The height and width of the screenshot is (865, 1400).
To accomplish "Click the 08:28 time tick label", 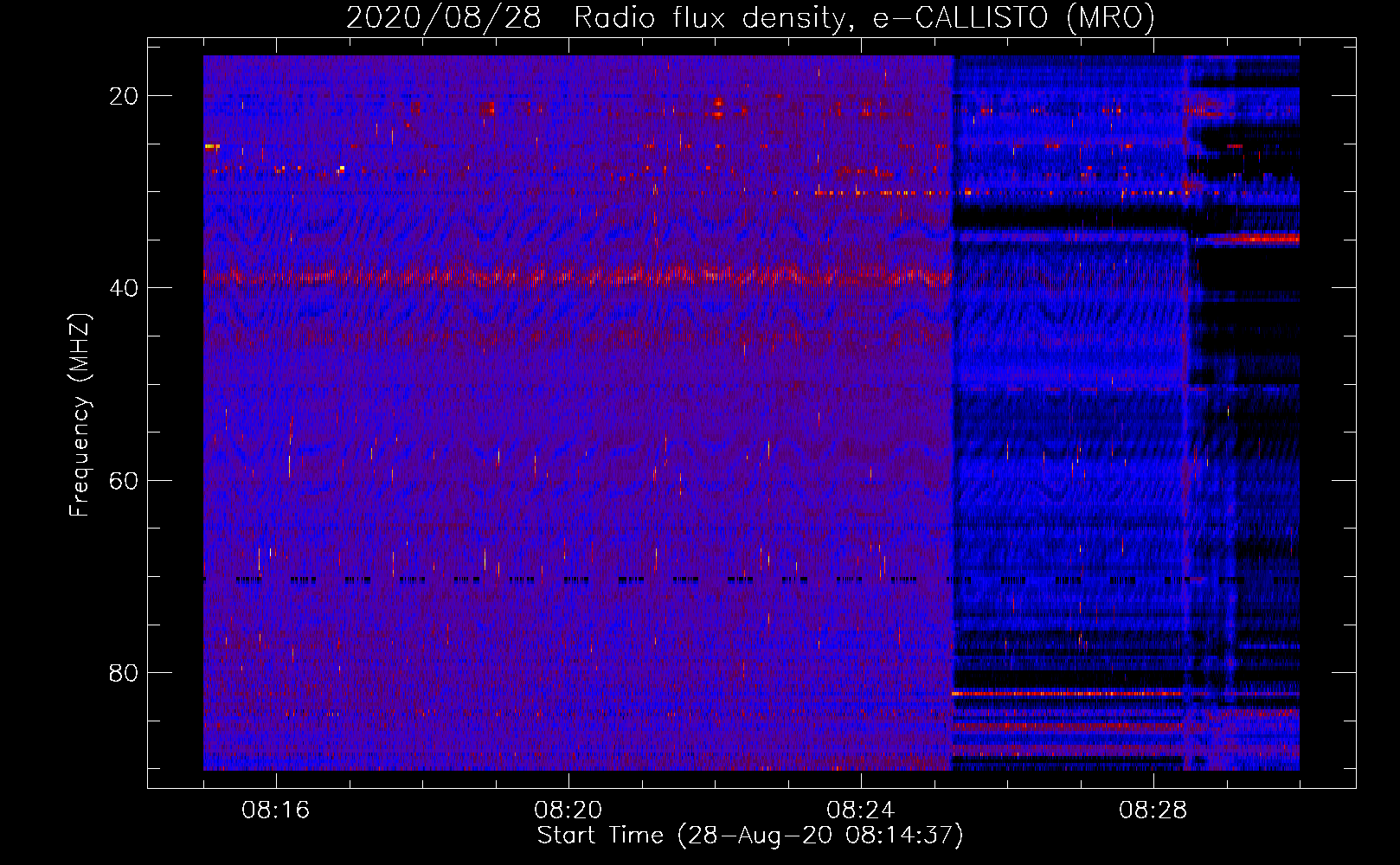I will click(1153, 811).
